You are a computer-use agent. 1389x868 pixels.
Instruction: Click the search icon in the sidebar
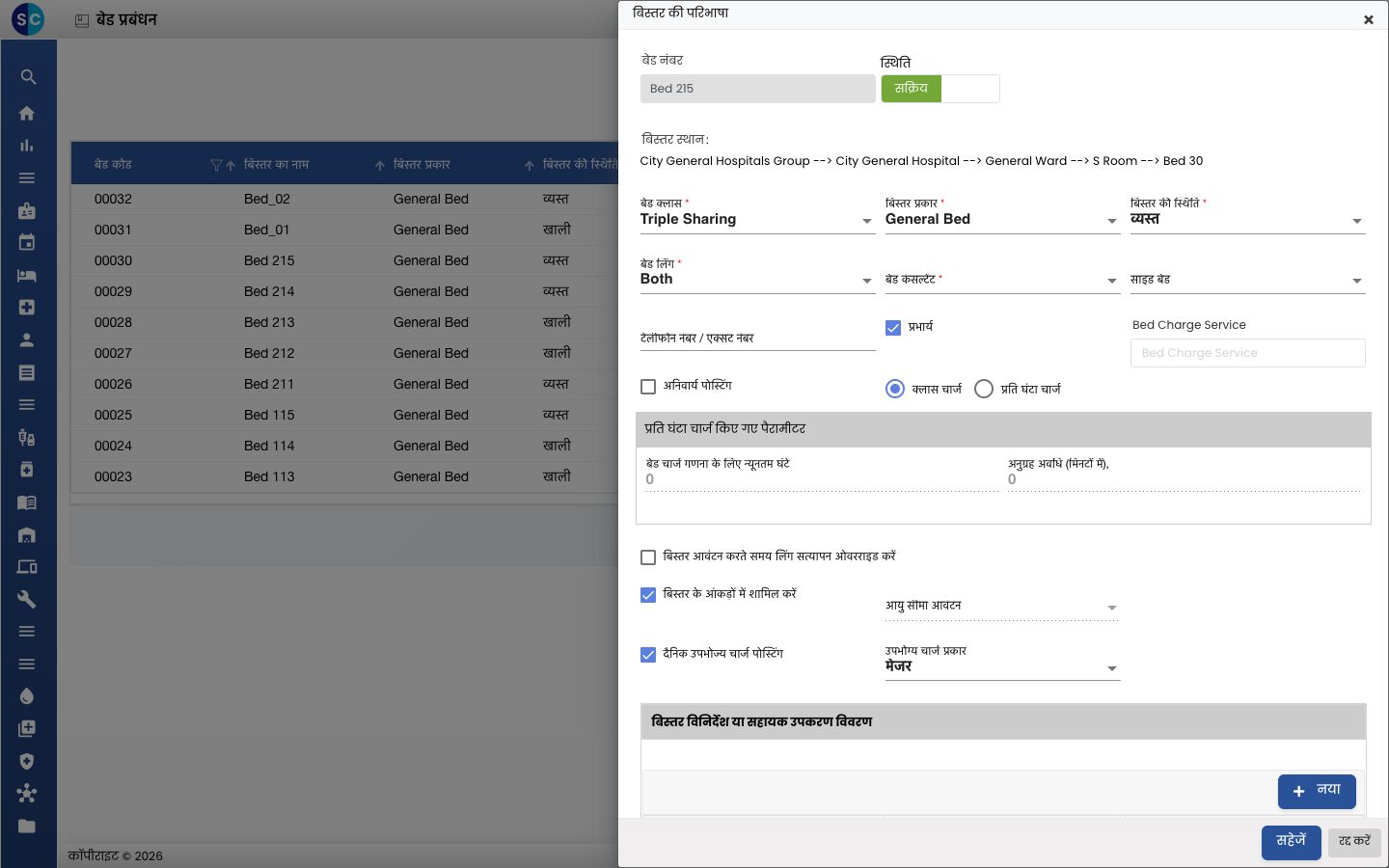coord(27,77)
